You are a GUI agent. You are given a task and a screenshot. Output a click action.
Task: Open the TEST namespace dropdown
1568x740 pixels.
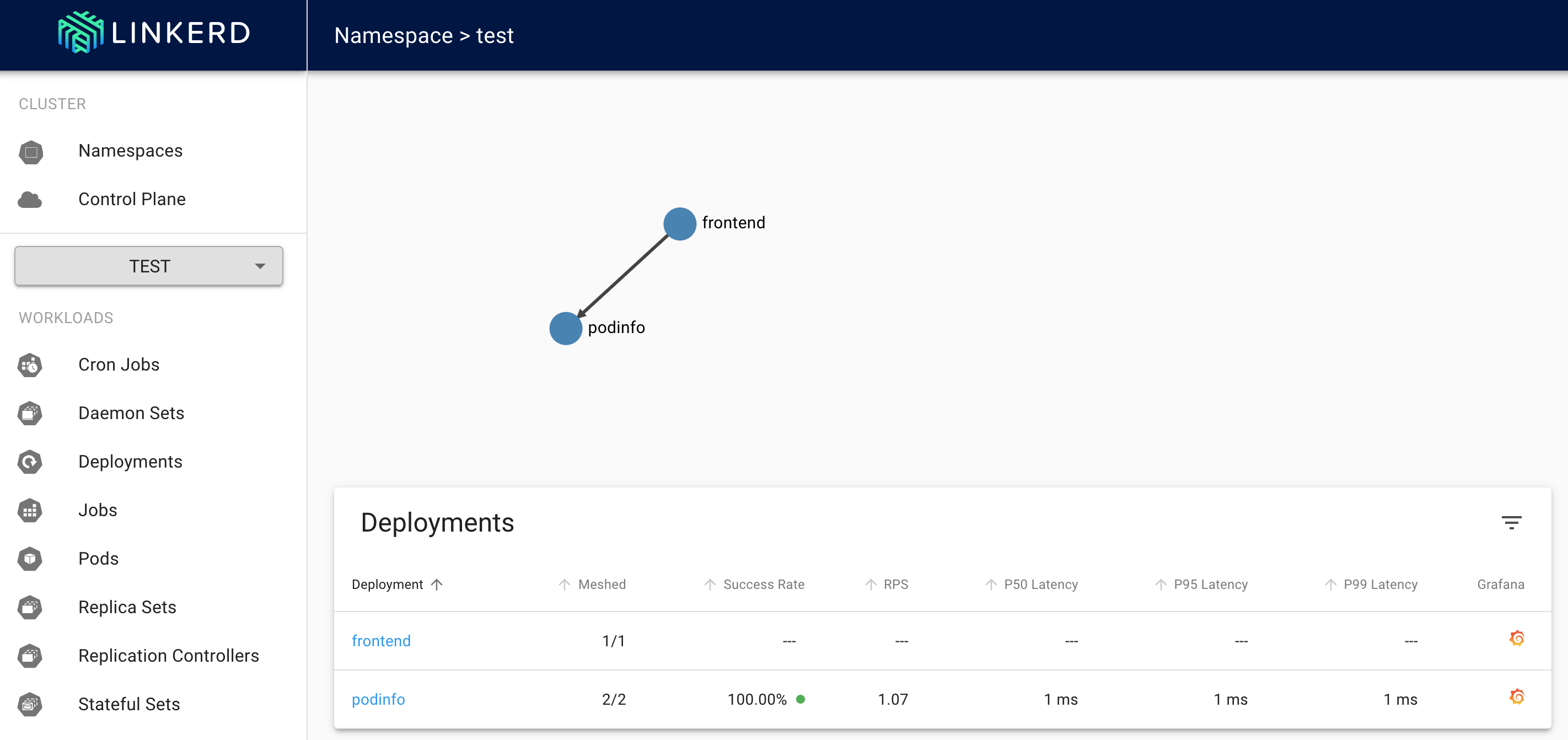149,266
